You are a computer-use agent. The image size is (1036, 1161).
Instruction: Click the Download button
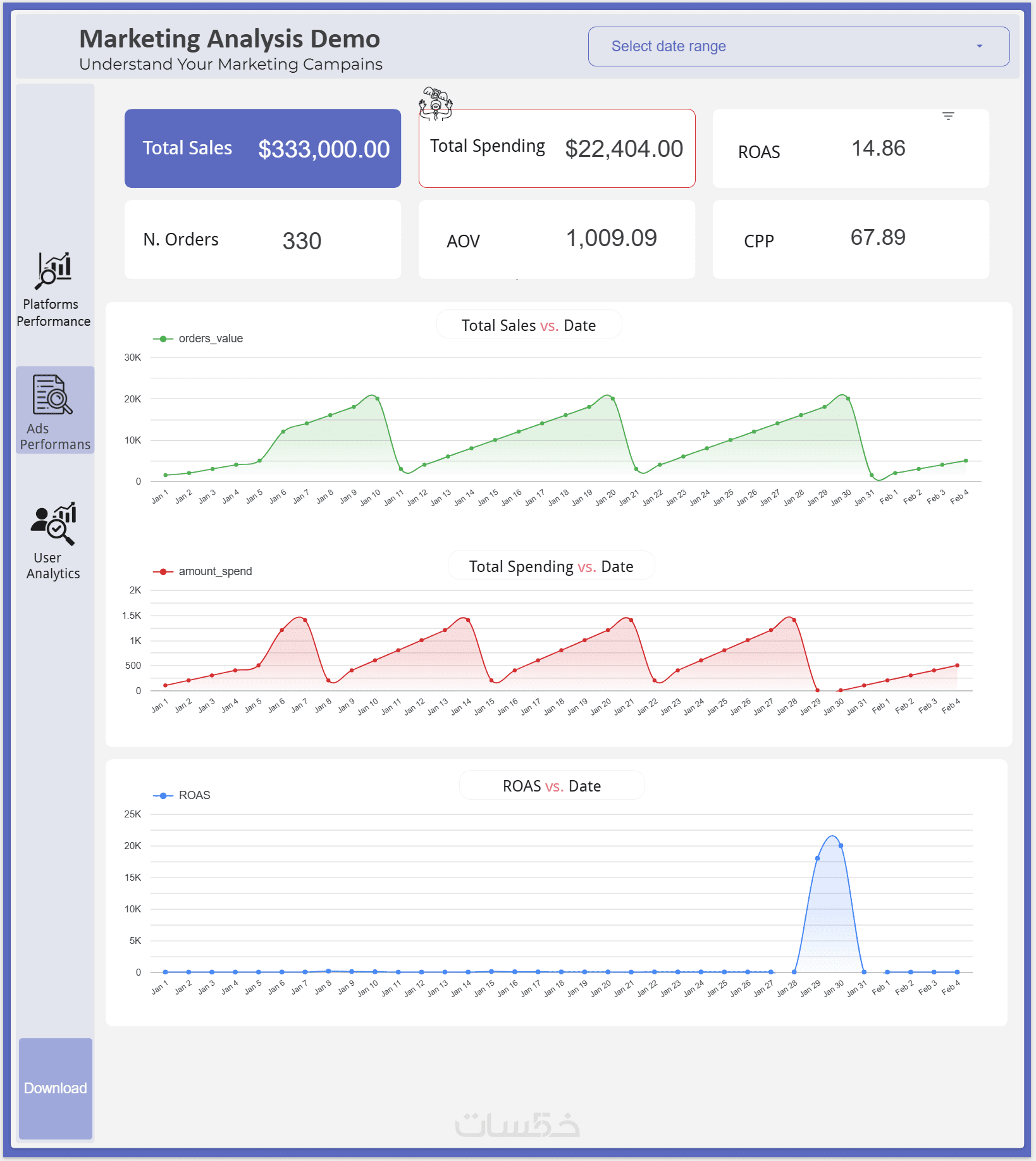[x=56, y=1088]
